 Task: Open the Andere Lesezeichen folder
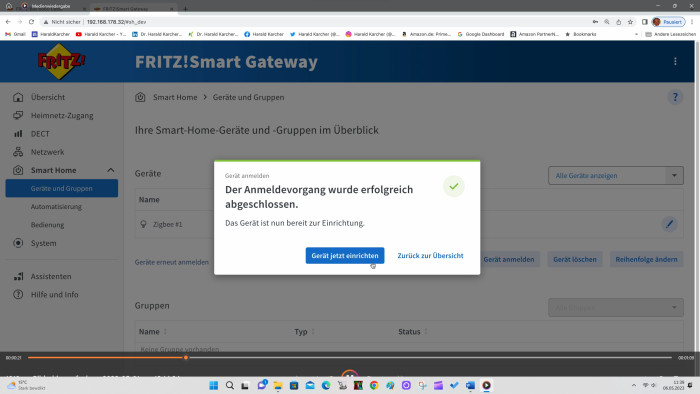[x=671, y=34]
